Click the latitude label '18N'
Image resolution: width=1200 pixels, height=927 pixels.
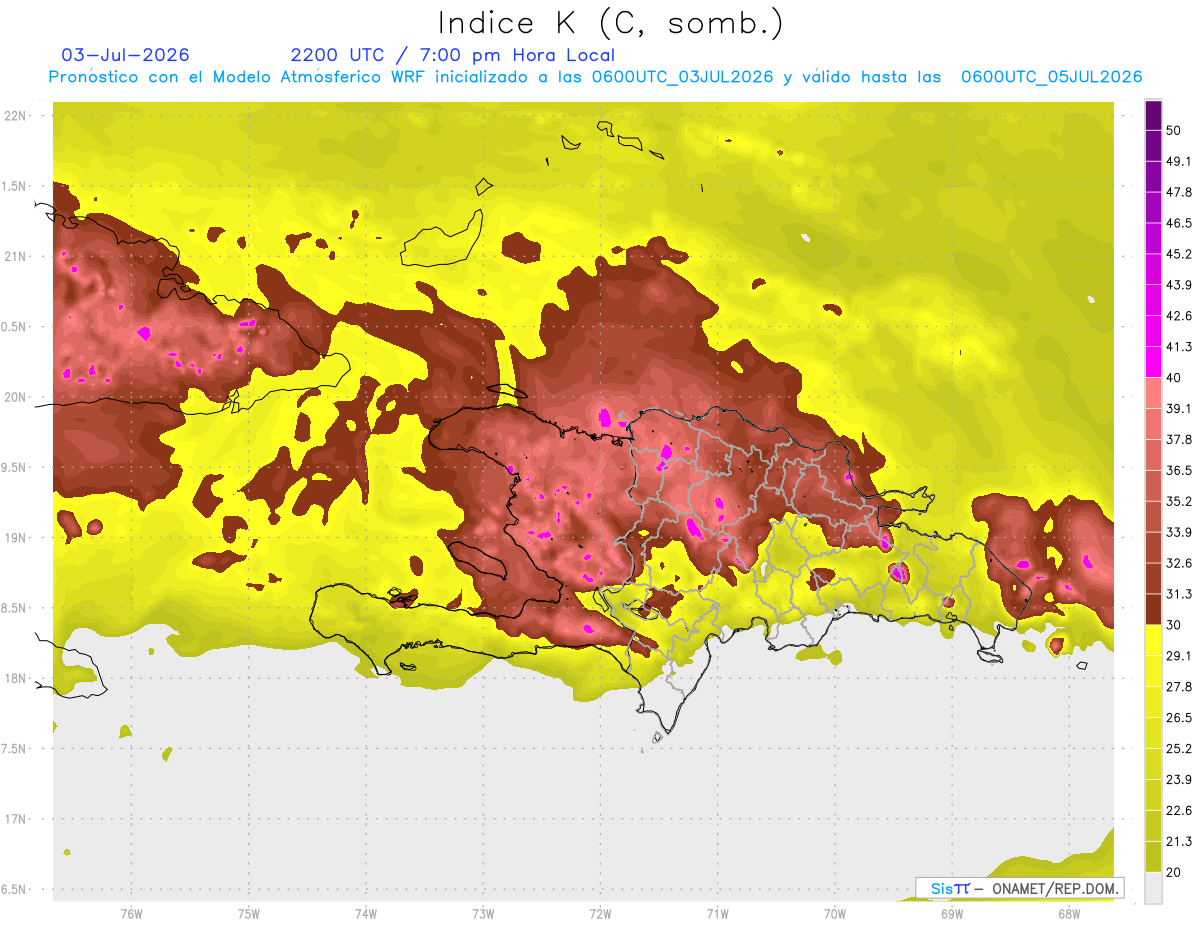click(x=15, y=679)
